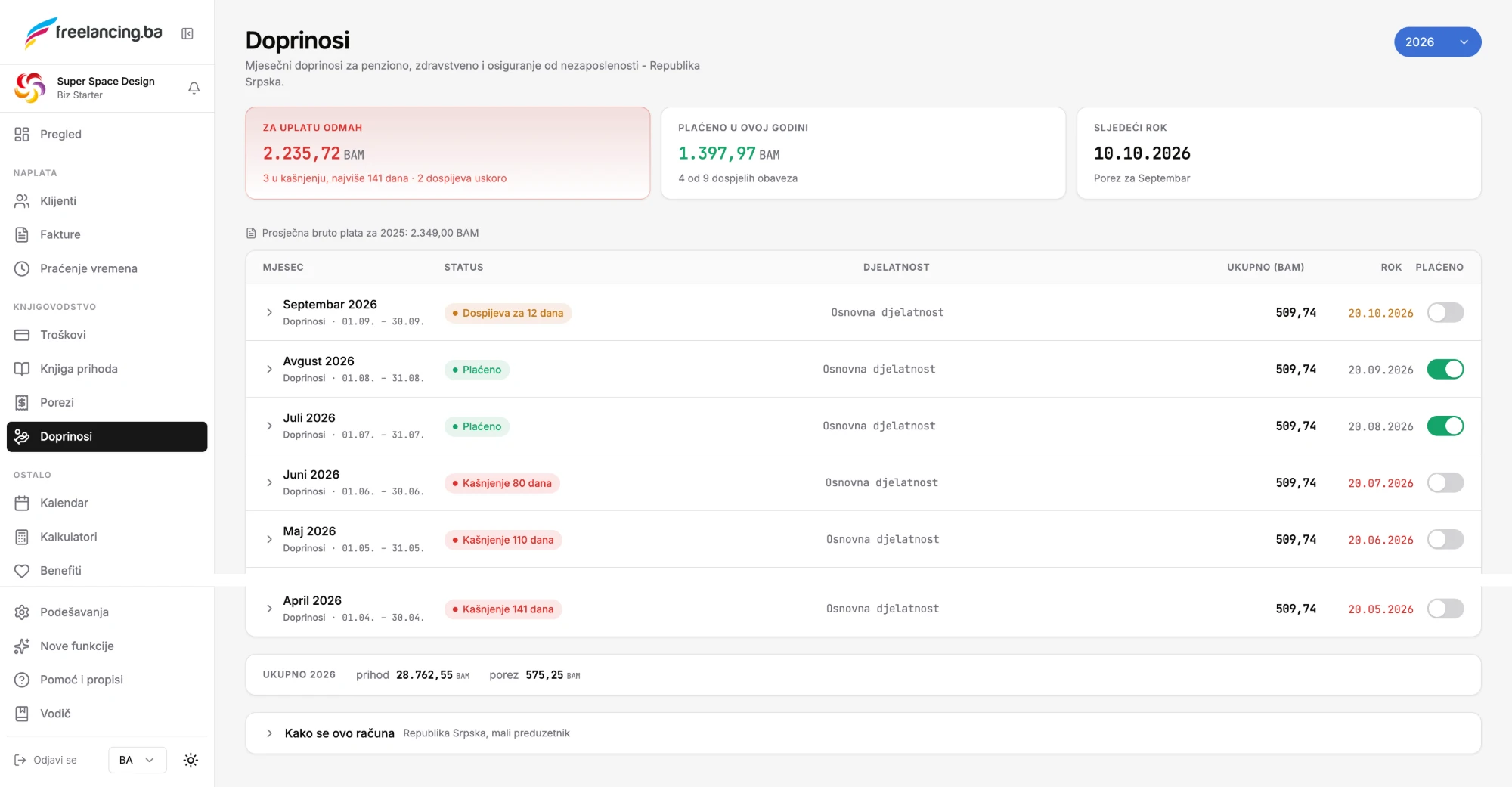Viewport: 1512px width, 787px height.
Task: Click the Fakture document icon
Action: pos(22,234)
